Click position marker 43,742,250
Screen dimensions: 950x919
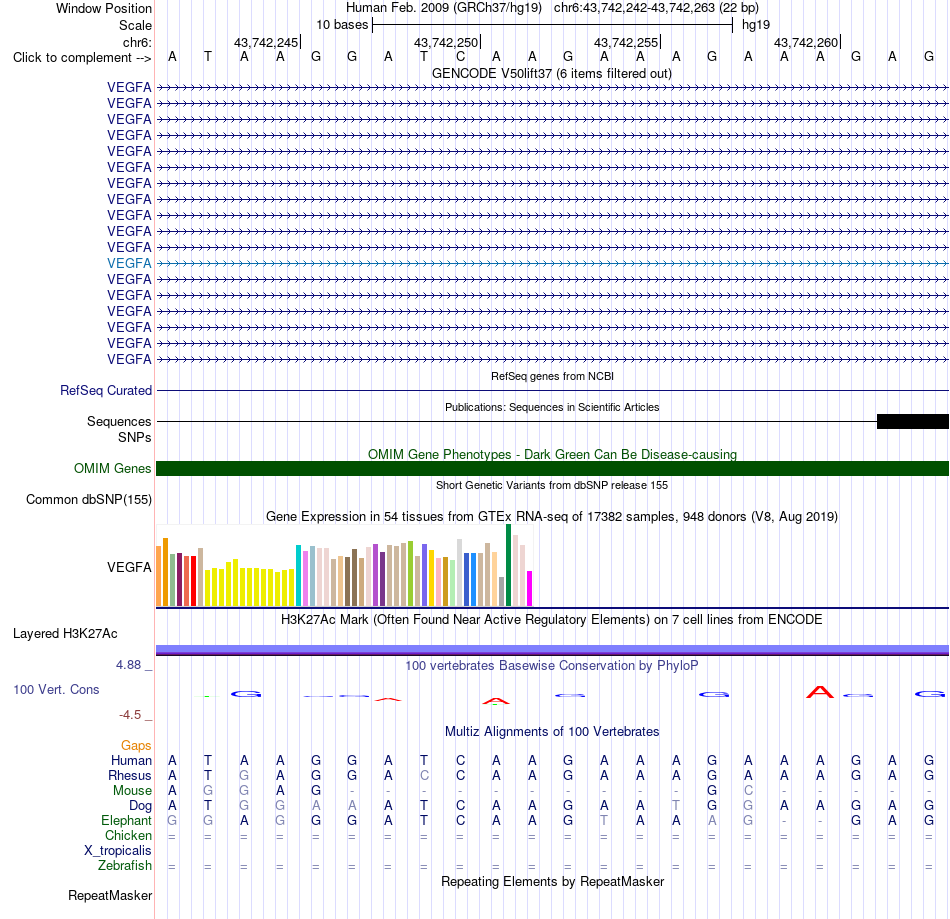(x=447, y=42)
